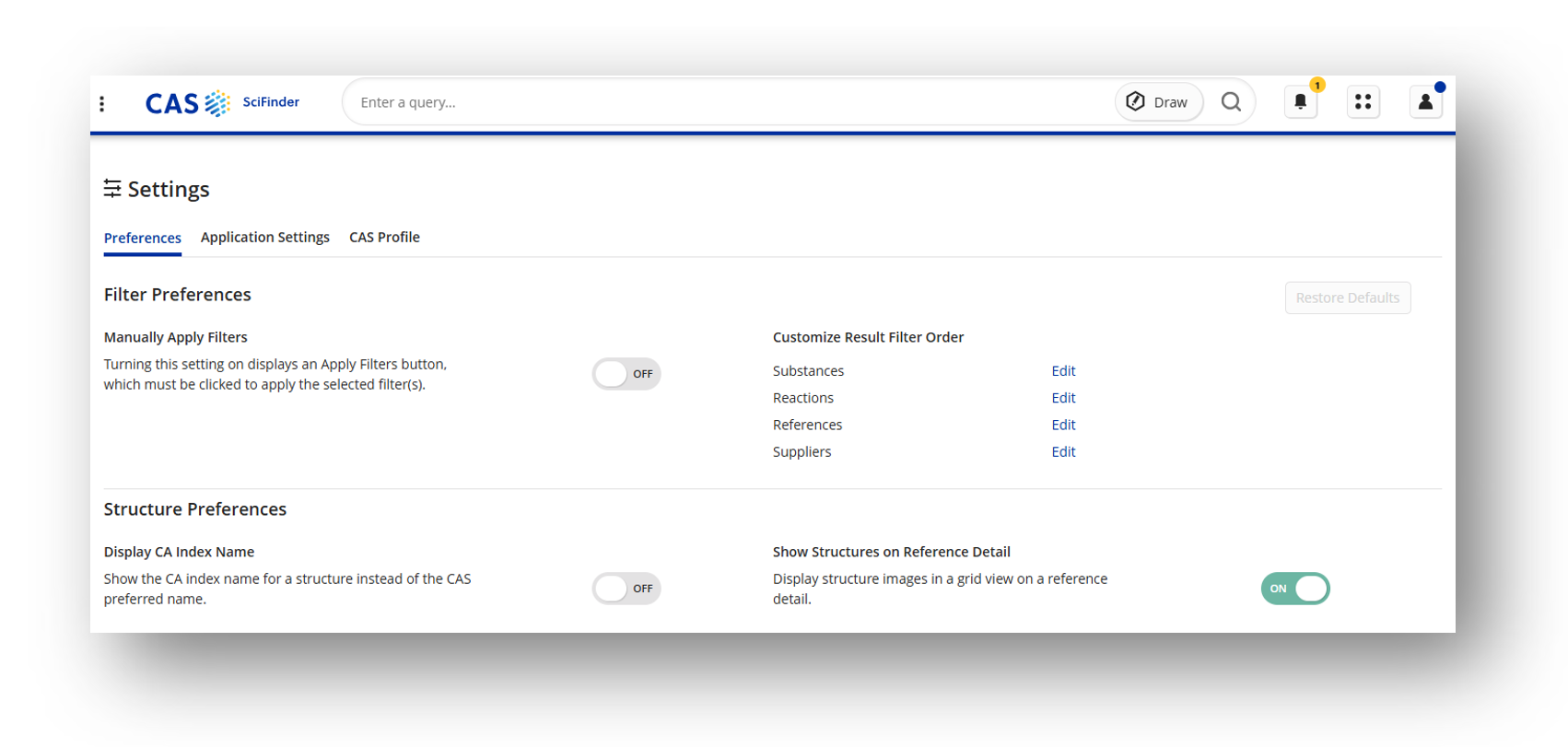The image size is (1568, 747).
Task: Switch to the Application Settings tab
Action: click(x=265, y=237)
